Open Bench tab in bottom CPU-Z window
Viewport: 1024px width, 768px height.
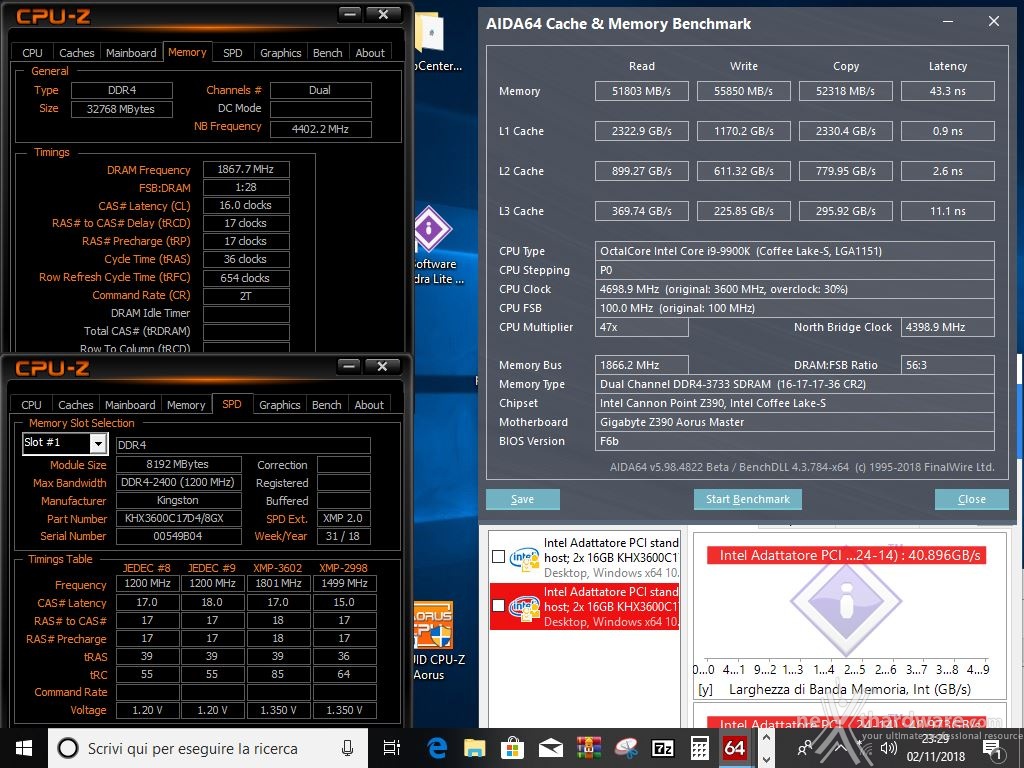click(x=327, y=405)
